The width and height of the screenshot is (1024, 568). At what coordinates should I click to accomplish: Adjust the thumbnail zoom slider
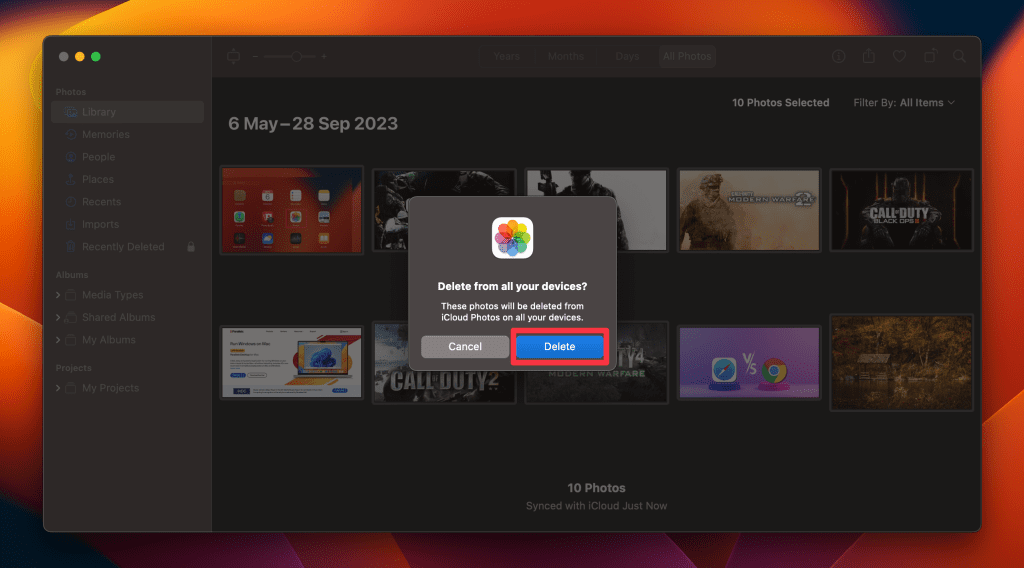coord(291,57)
